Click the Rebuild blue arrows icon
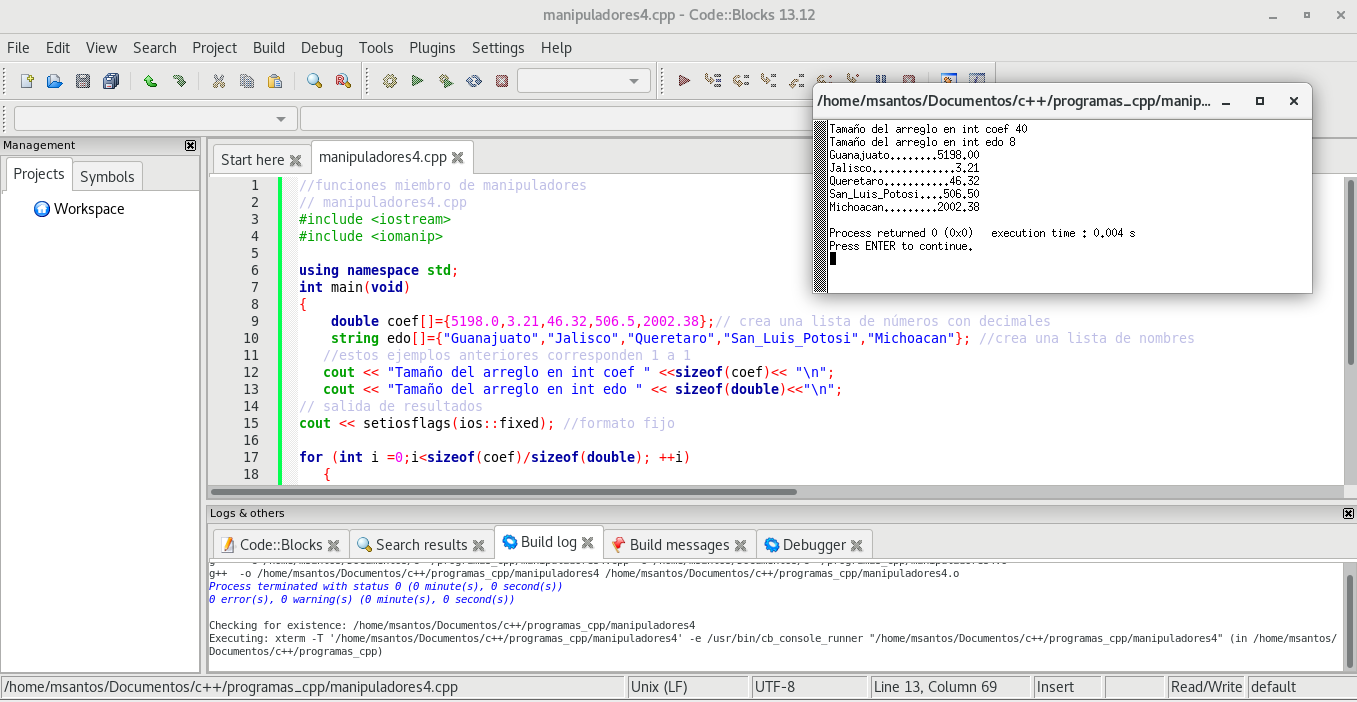 point(474,81)
